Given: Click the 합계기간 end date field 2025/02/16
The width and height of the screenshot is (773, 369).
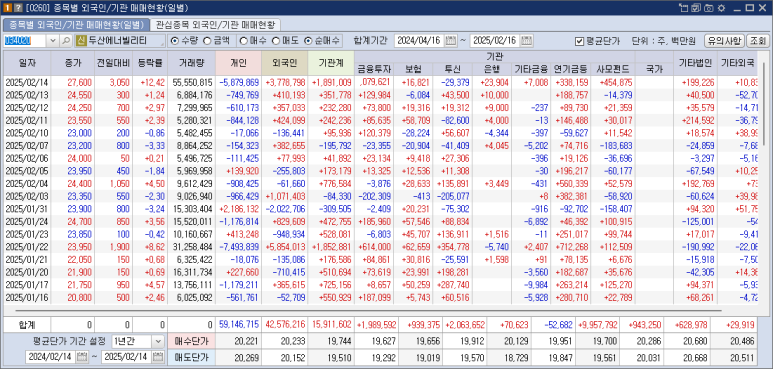Looking at the screenshot, I should point(496,41).
